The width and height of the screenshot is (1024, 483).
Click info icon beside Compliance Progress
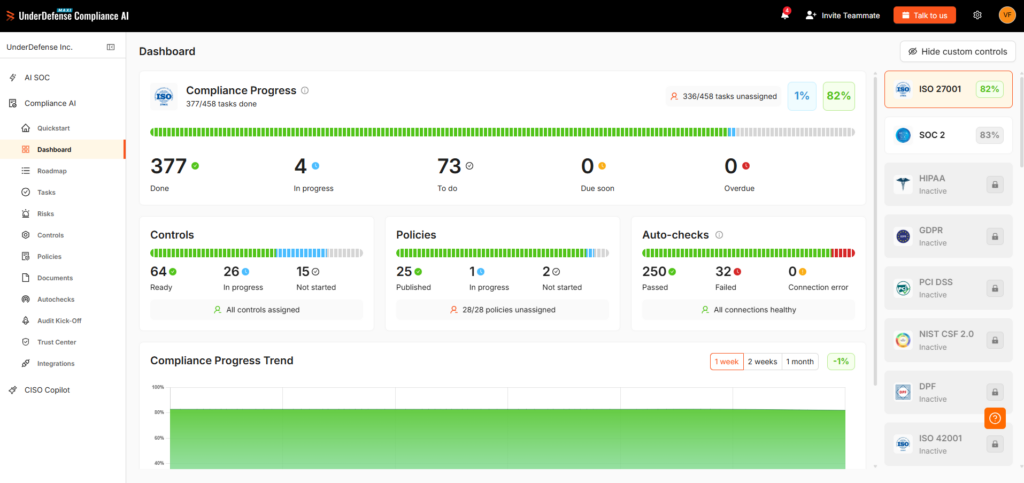(x=305, y=91)
